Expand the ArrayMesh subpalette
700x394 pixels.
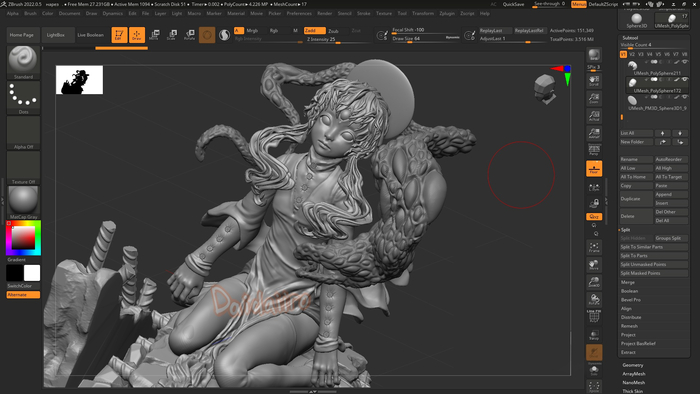[633, 374]
